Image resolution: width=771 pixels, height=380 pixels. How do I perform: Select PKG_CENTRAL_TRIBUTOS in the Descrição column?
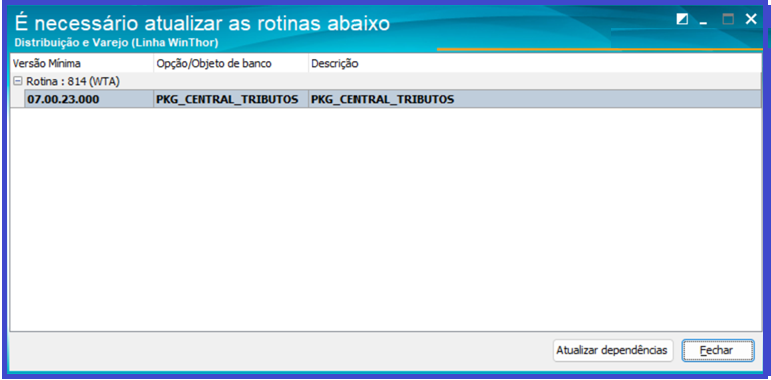(x=534, y=99)
